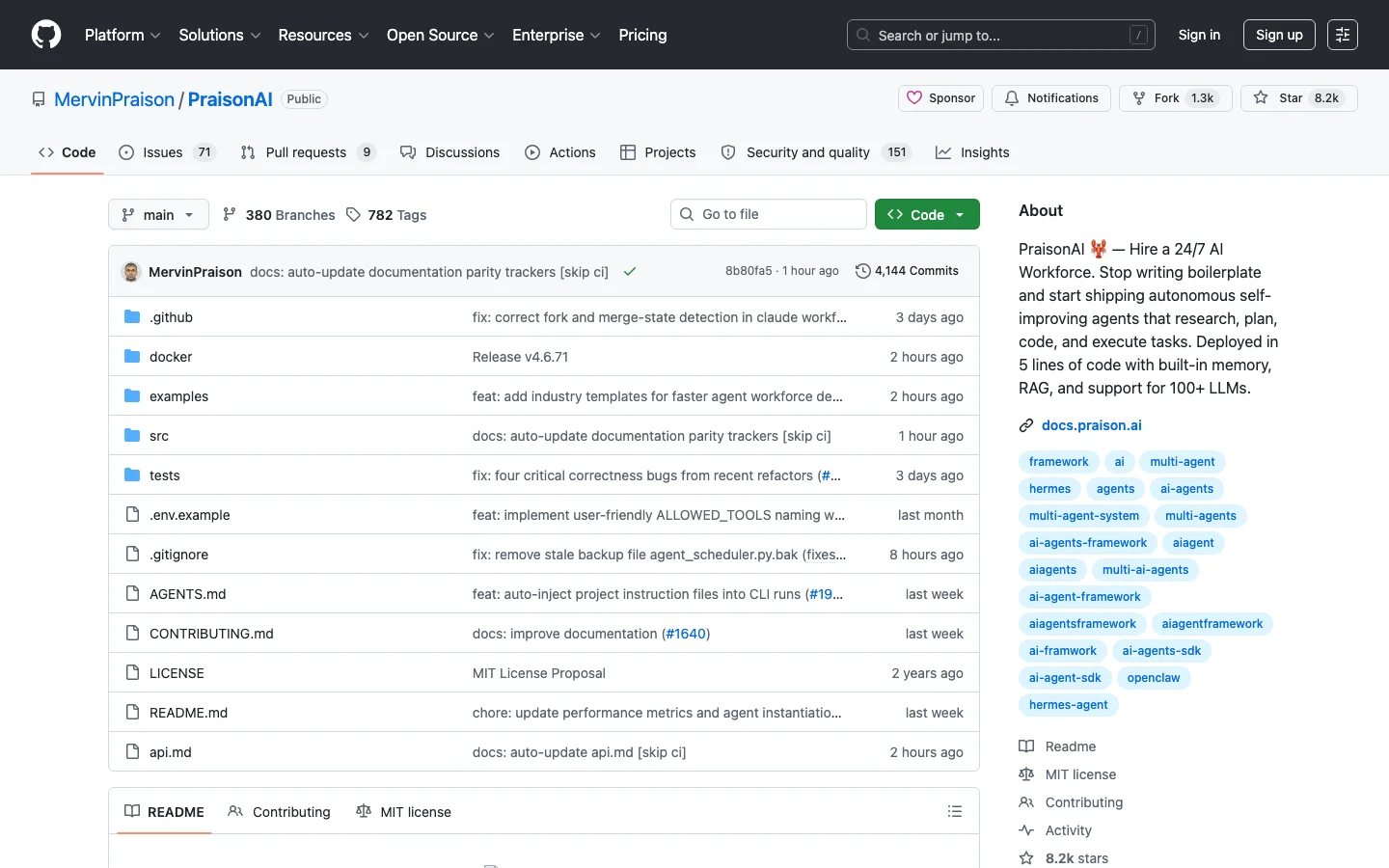
Task: Click the Notifications bell button
Action: coord(1051,98)
